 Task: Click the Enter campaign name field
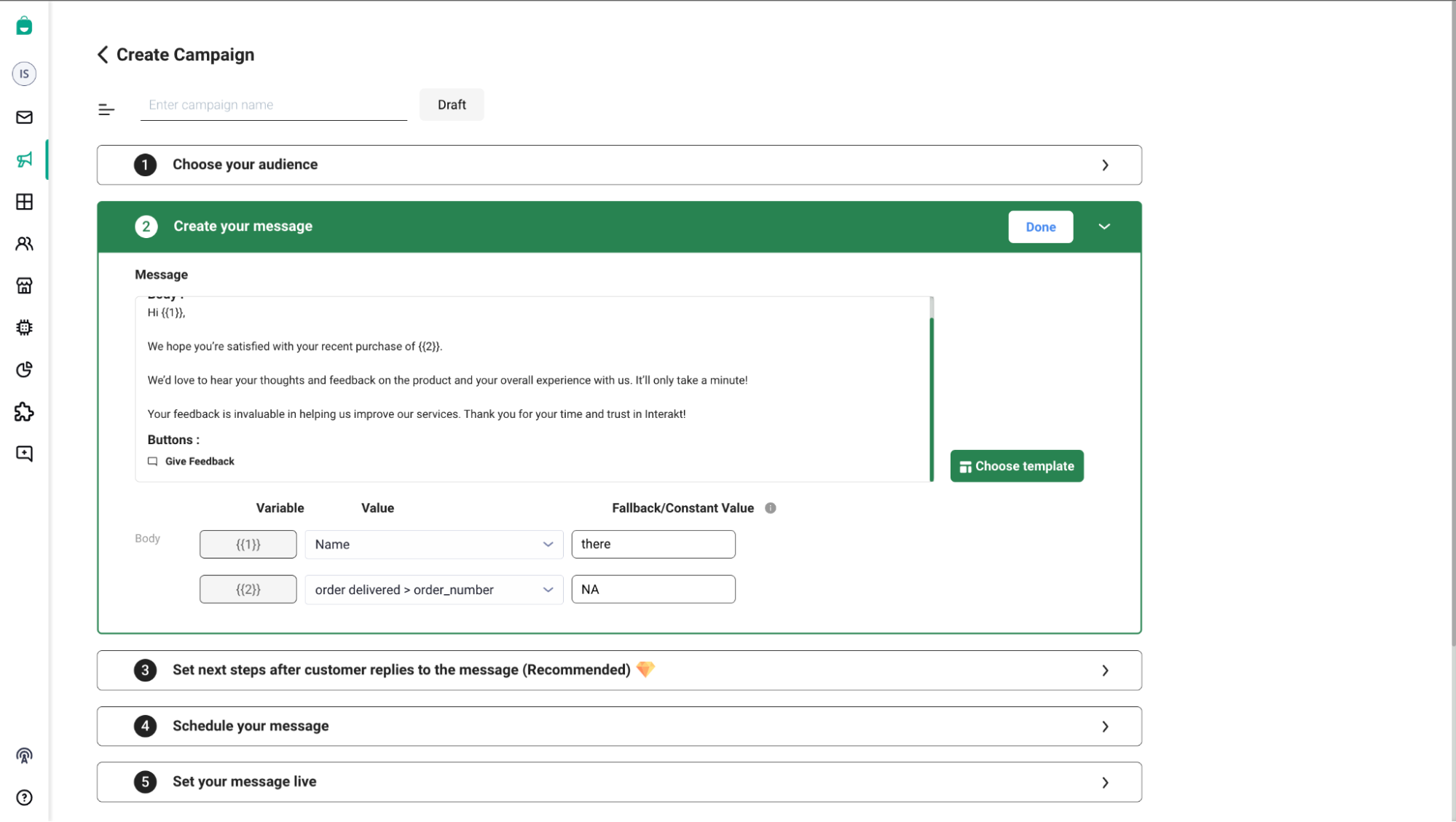point(272,104)
